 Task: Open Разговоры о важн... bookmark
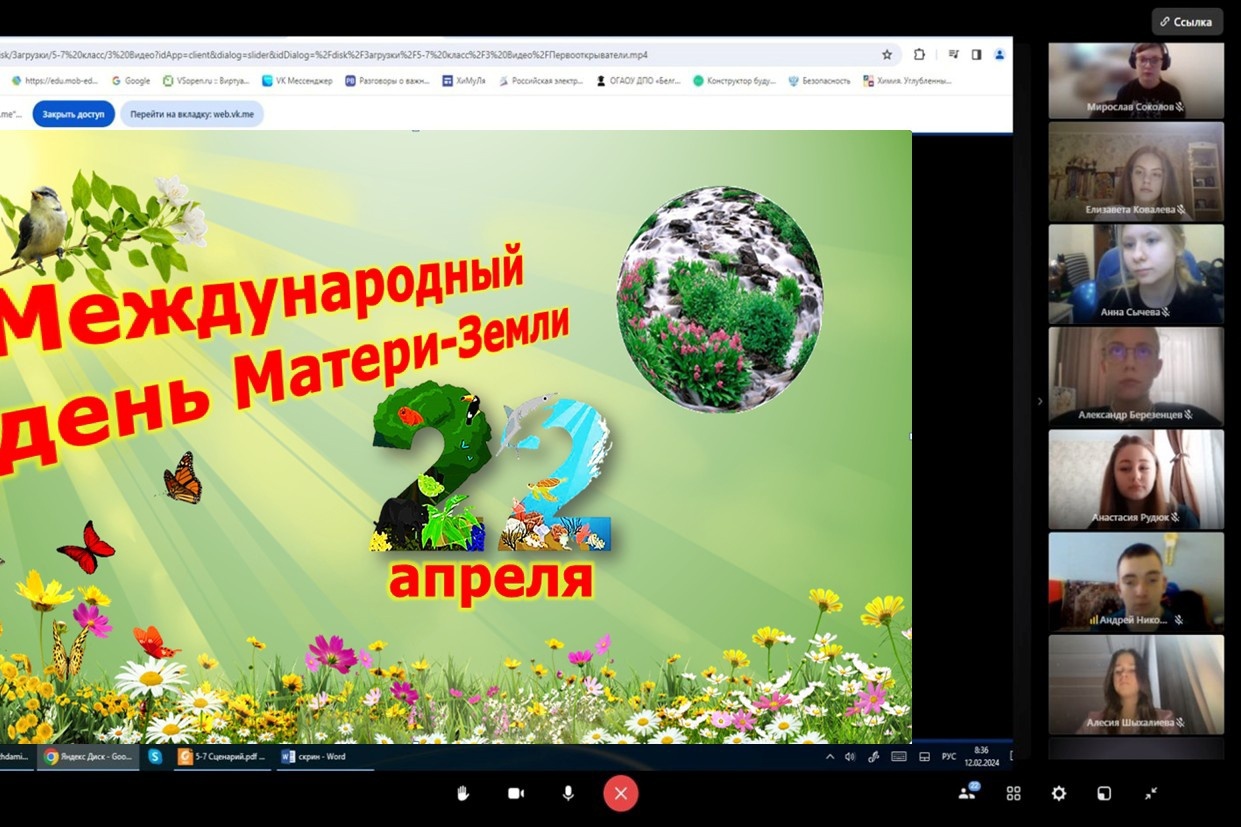pos(388,81)
